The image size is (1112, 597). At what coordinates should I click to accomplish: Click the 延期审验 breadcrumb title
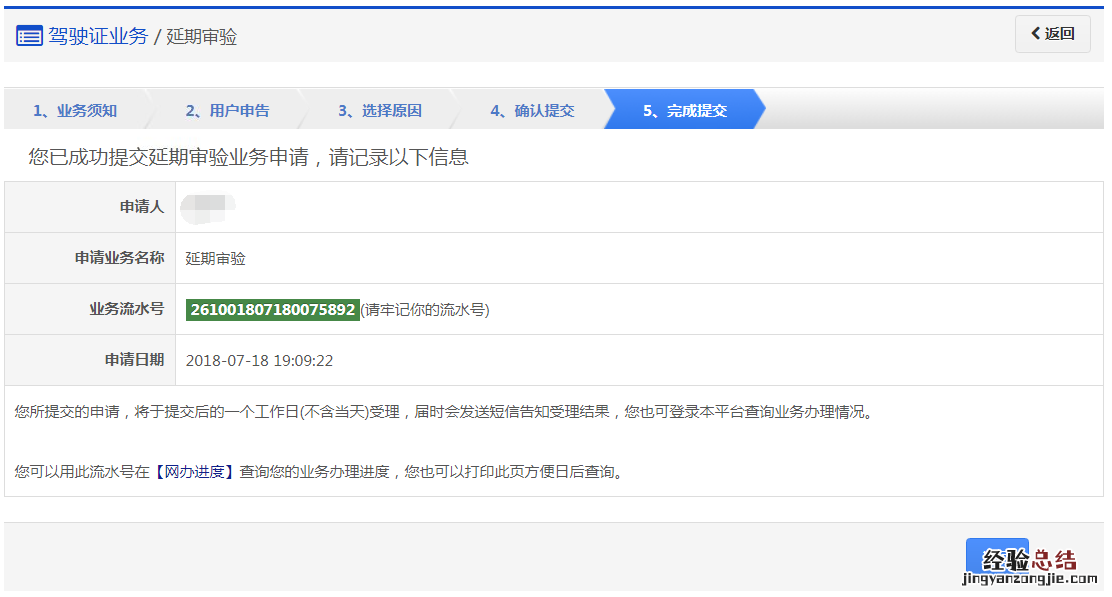point(201,37)
